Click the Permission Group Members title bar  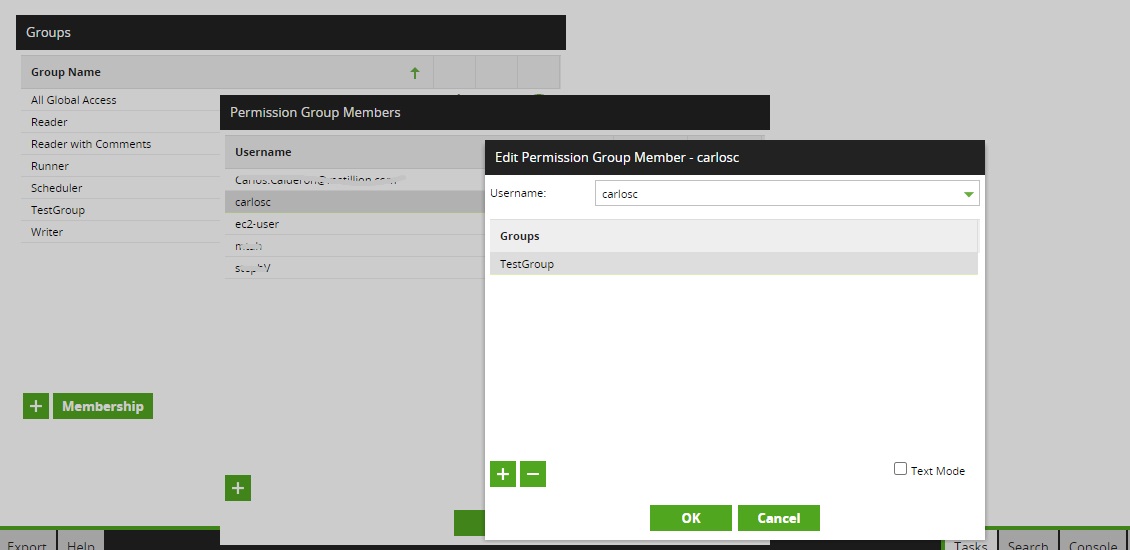click(494, 112)
